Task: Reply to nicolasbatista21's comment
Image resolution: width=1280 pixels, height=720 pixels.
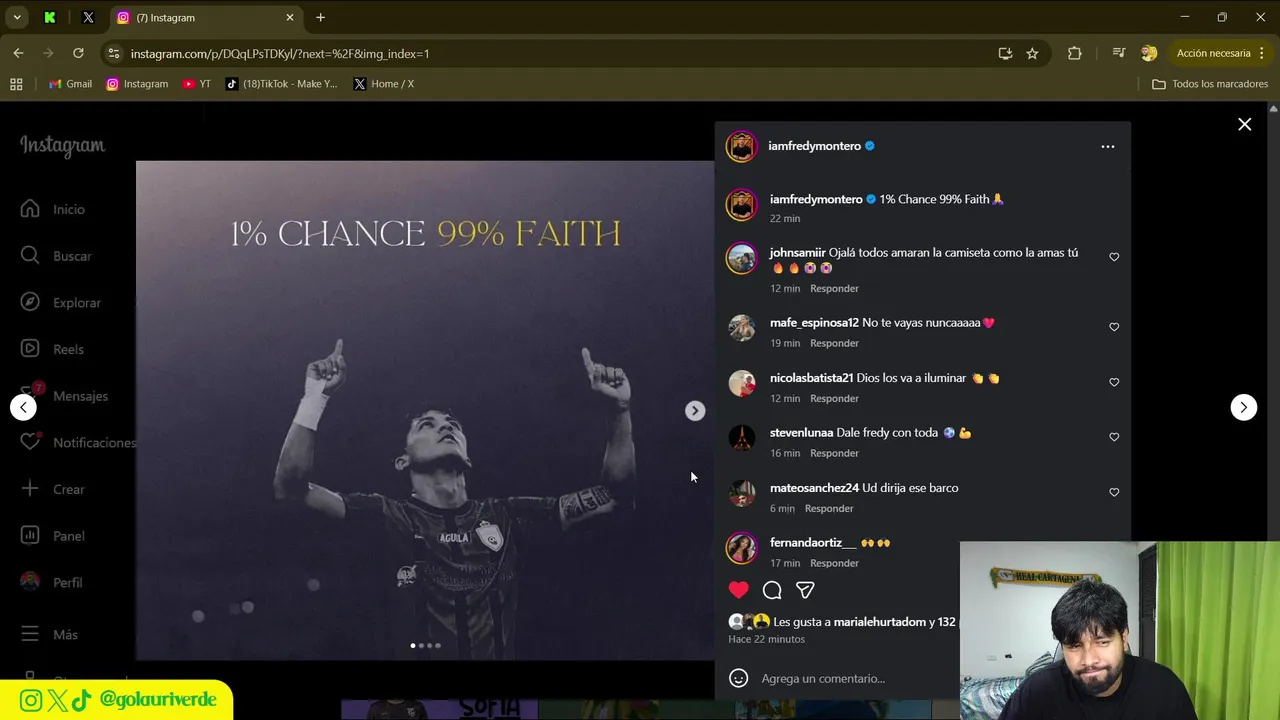Action: click(834, 398)
